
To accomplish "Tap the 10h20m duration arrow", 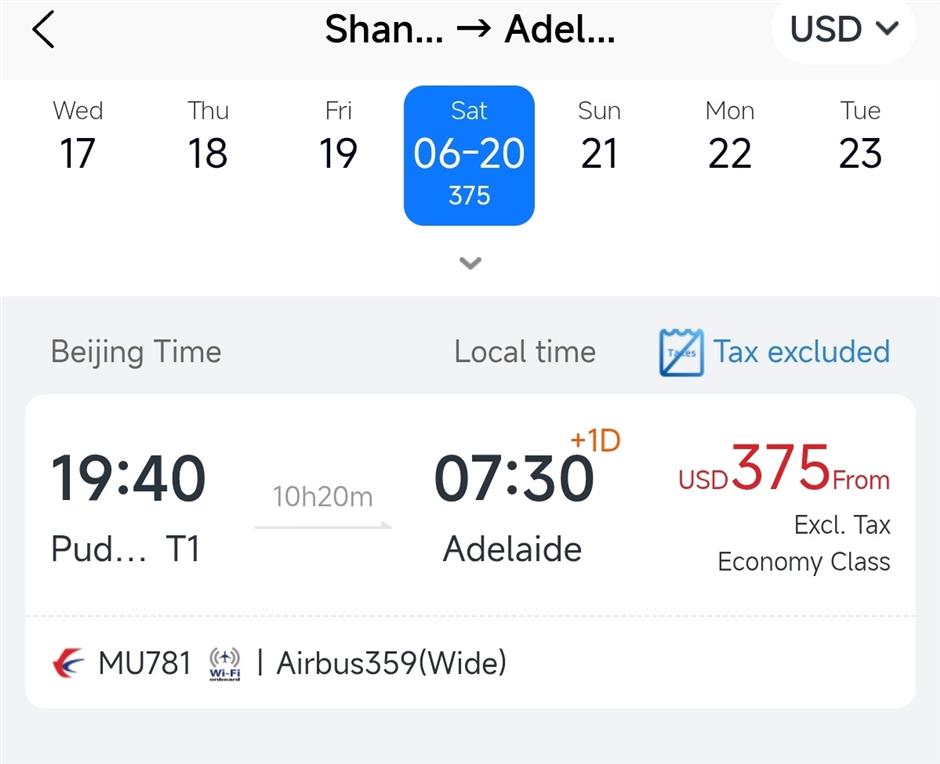I will (323, 508).
